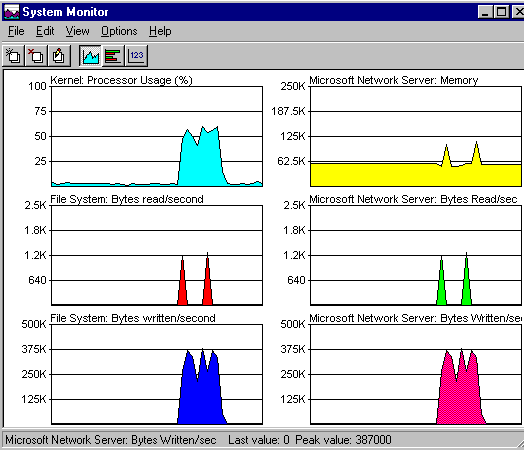Click the 'Peak value: 387000' status text
This screenshot has width=524, height=450.
coord(343,440)
